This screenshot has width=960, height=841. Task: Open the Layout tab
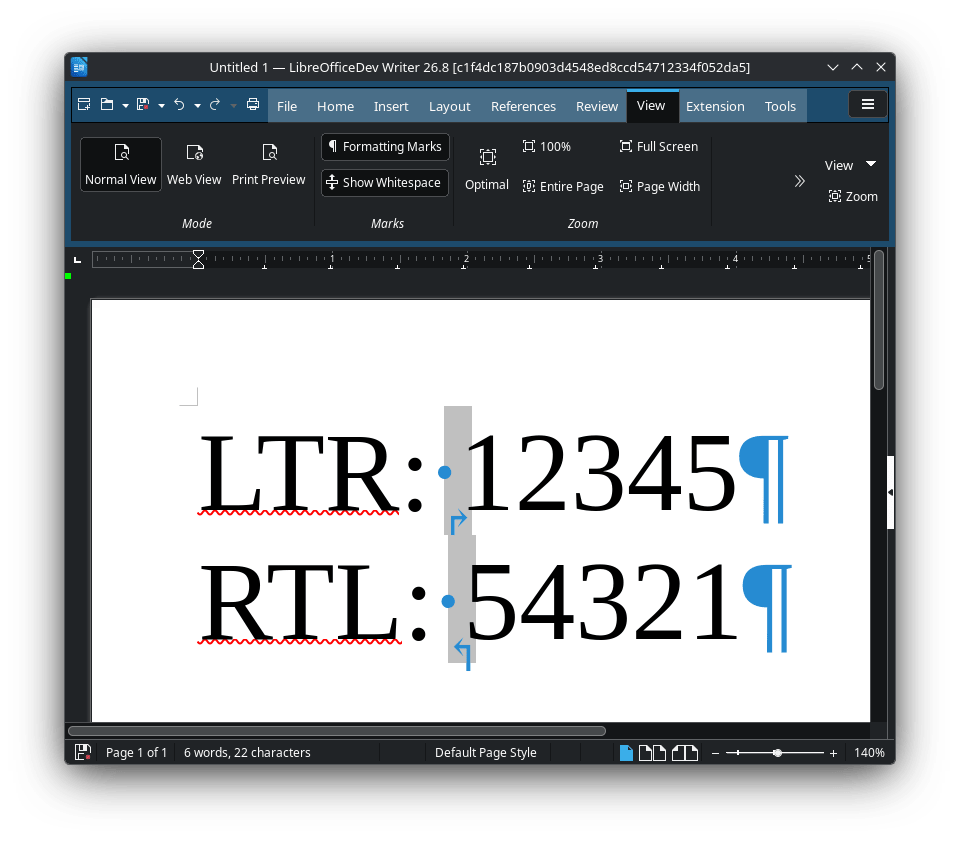pos(449,107)
